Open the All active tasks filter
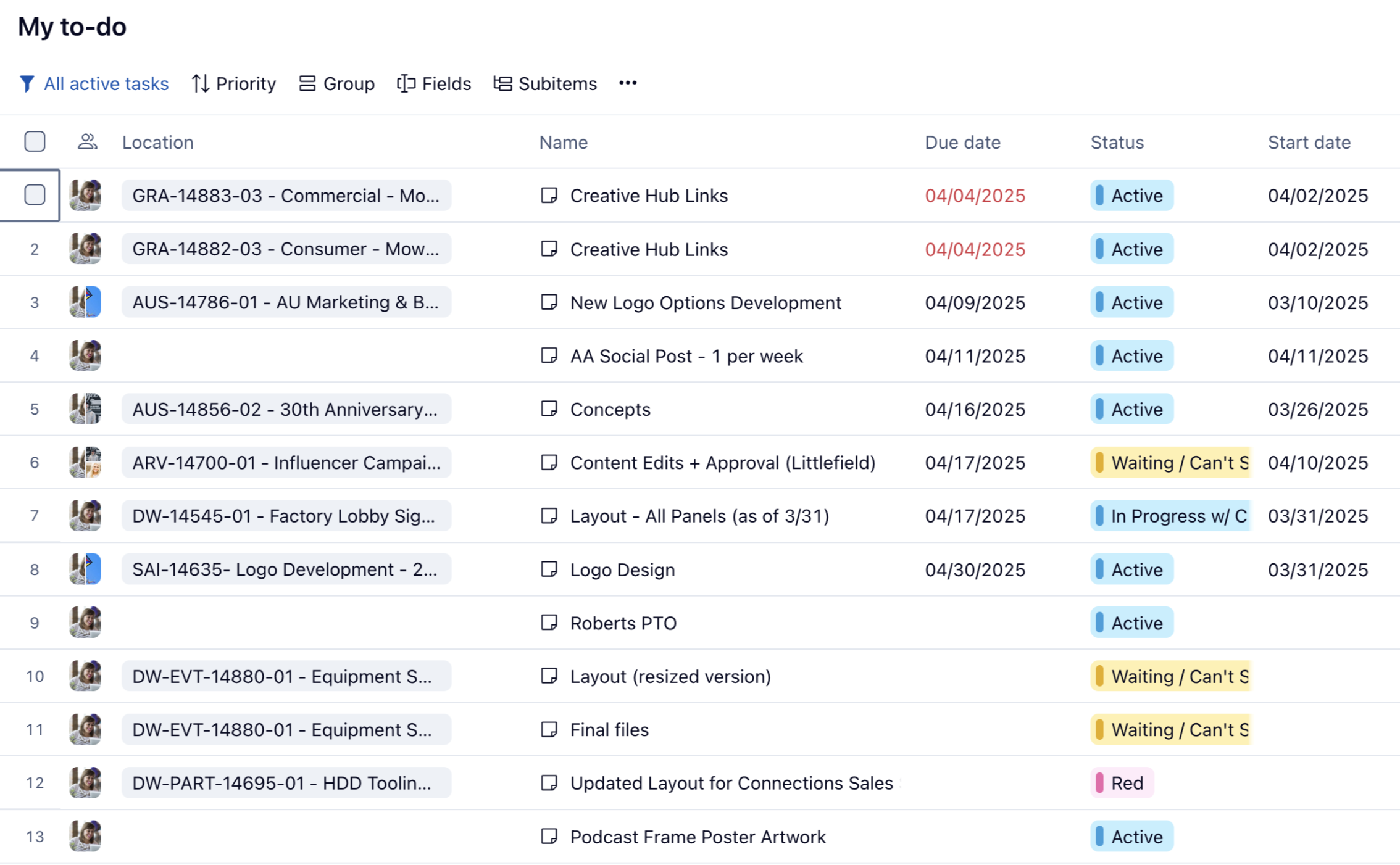 (106, 83)
